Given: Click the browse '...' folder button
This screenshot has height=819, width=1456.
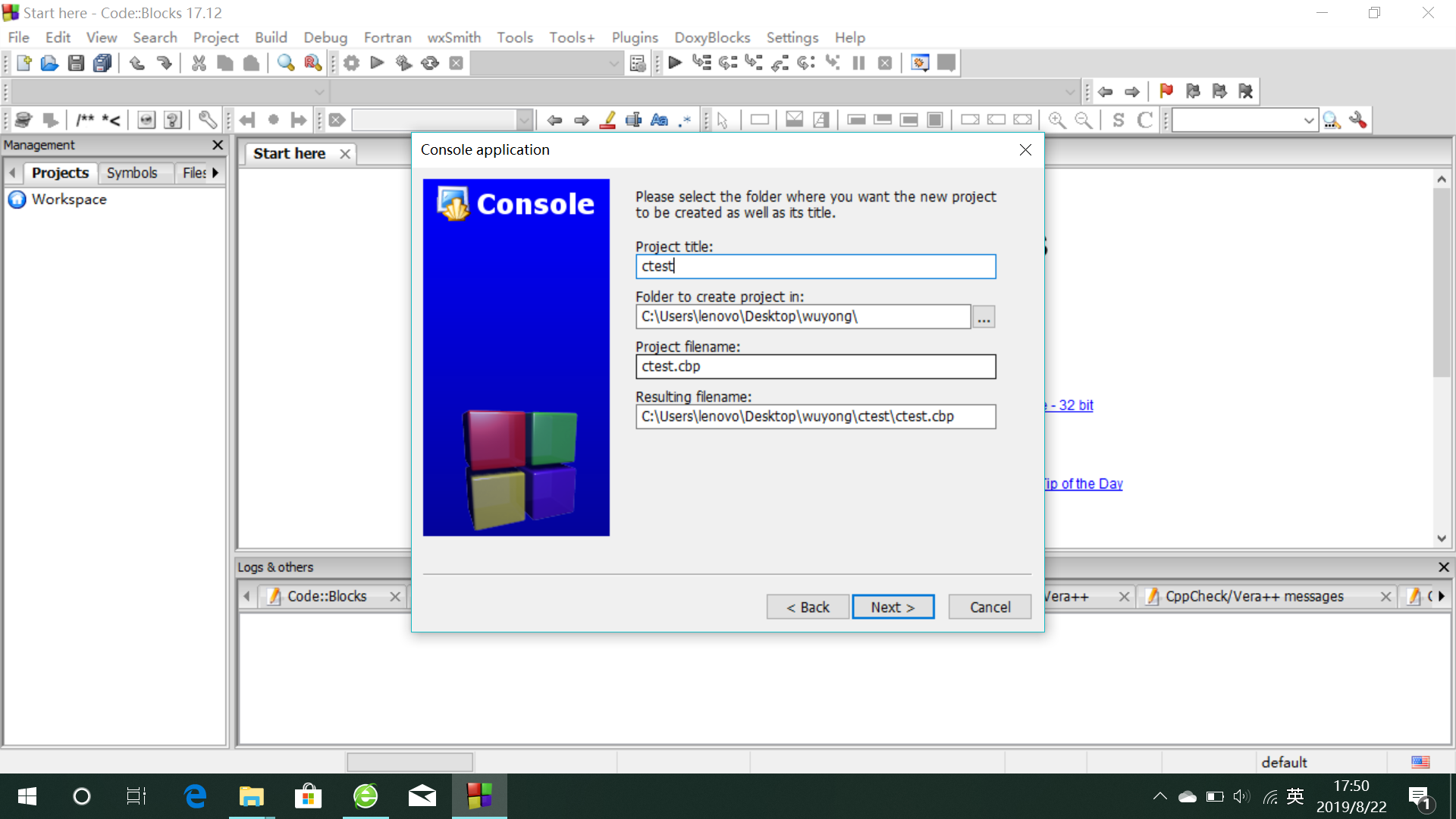Looking at the screenshot, I should coord(984,317).
